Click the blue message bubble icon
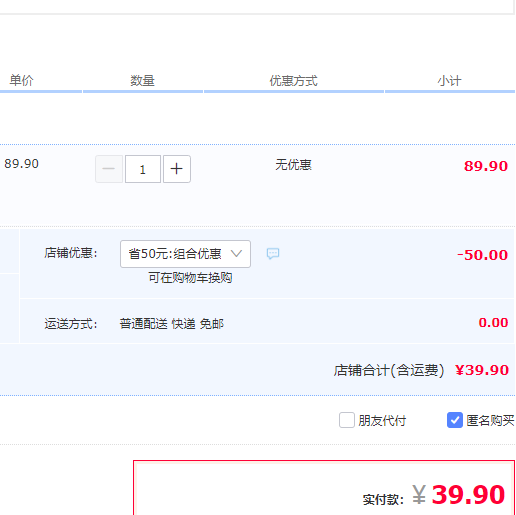The image size is (516, 515). pyautogui.click(x=273, y=254)
